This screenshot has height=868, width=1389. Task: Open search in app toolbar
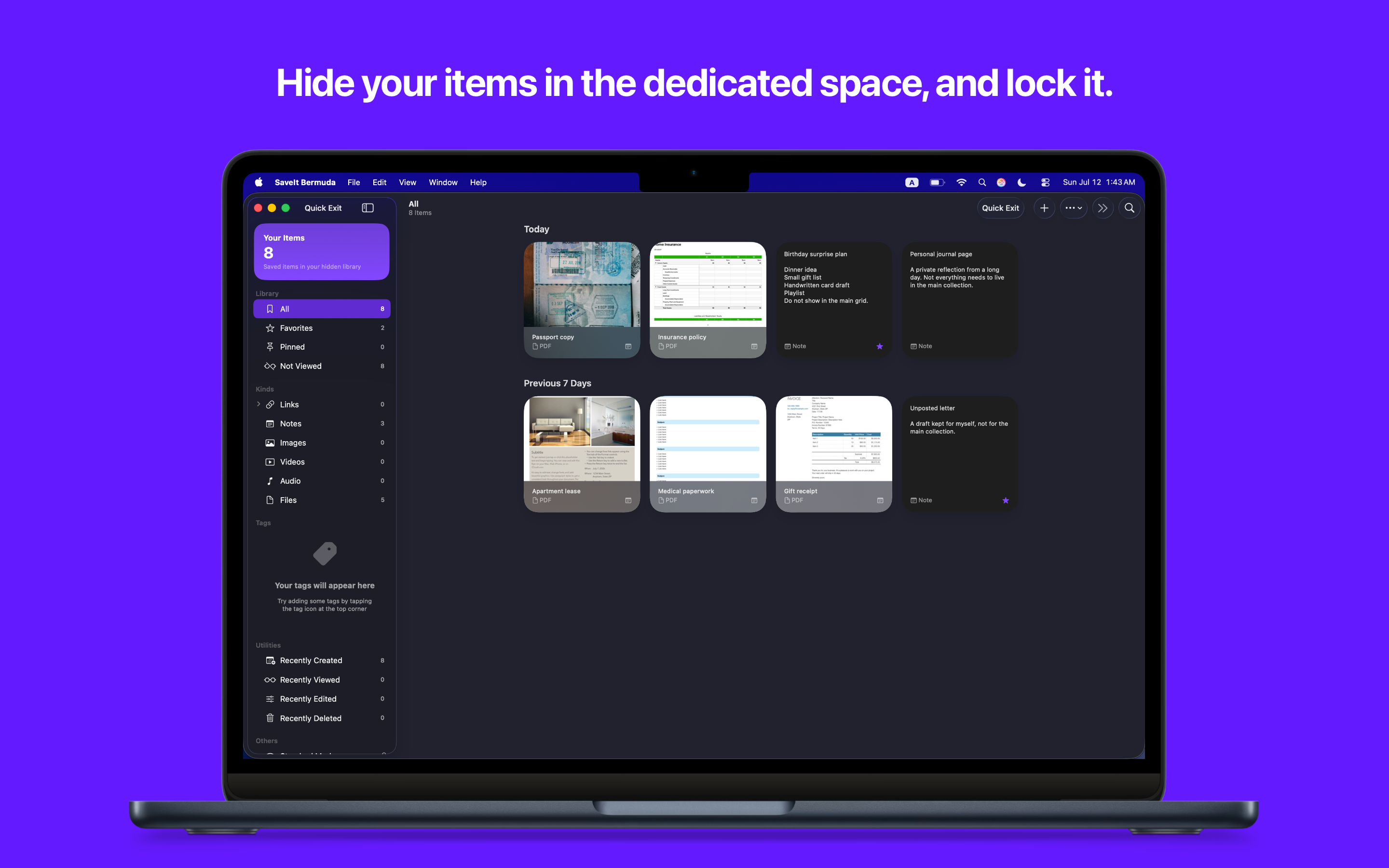pyautogui.click(x=1129, y=208)
